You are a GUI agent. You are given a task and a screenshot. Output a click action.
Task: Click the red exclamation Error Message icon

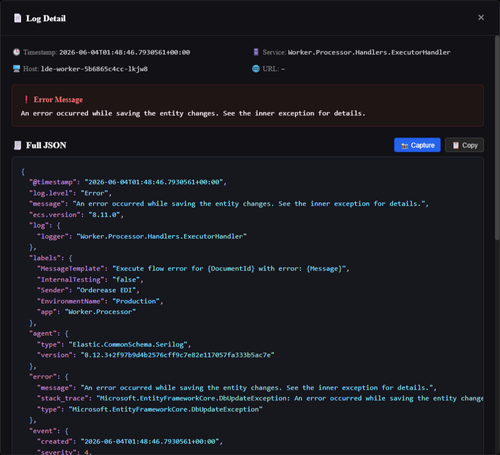(x=26, y=99)
